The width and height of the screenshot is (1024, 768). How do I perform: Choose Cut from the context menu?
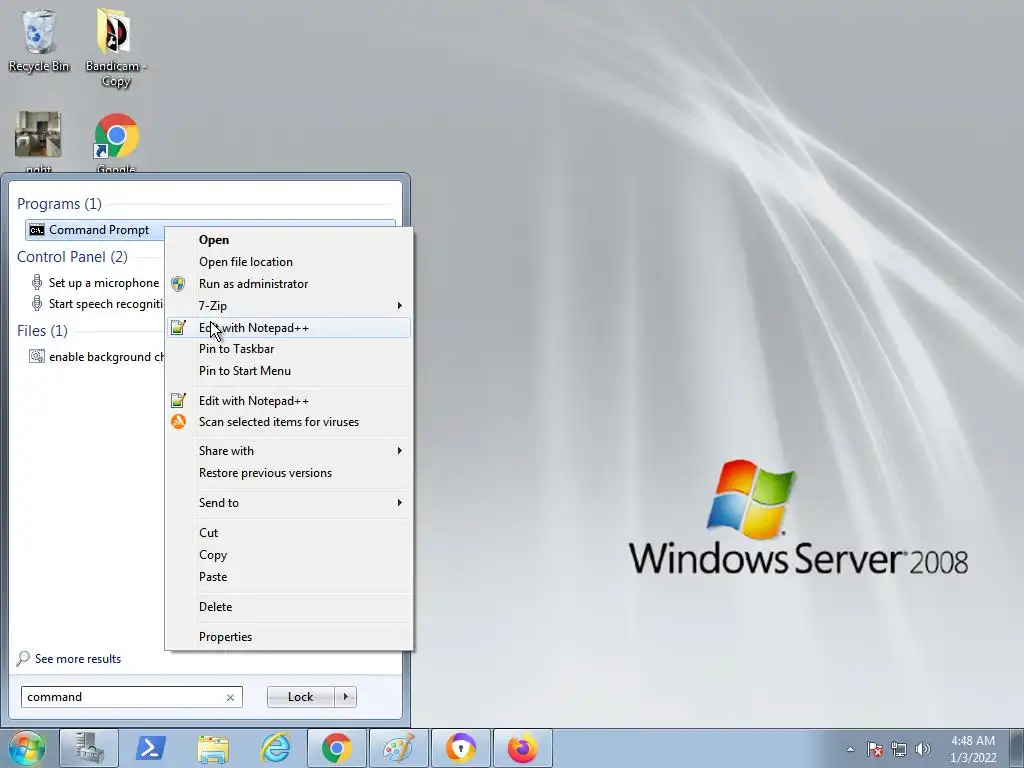pyautogui.click(x=289, y=533)
